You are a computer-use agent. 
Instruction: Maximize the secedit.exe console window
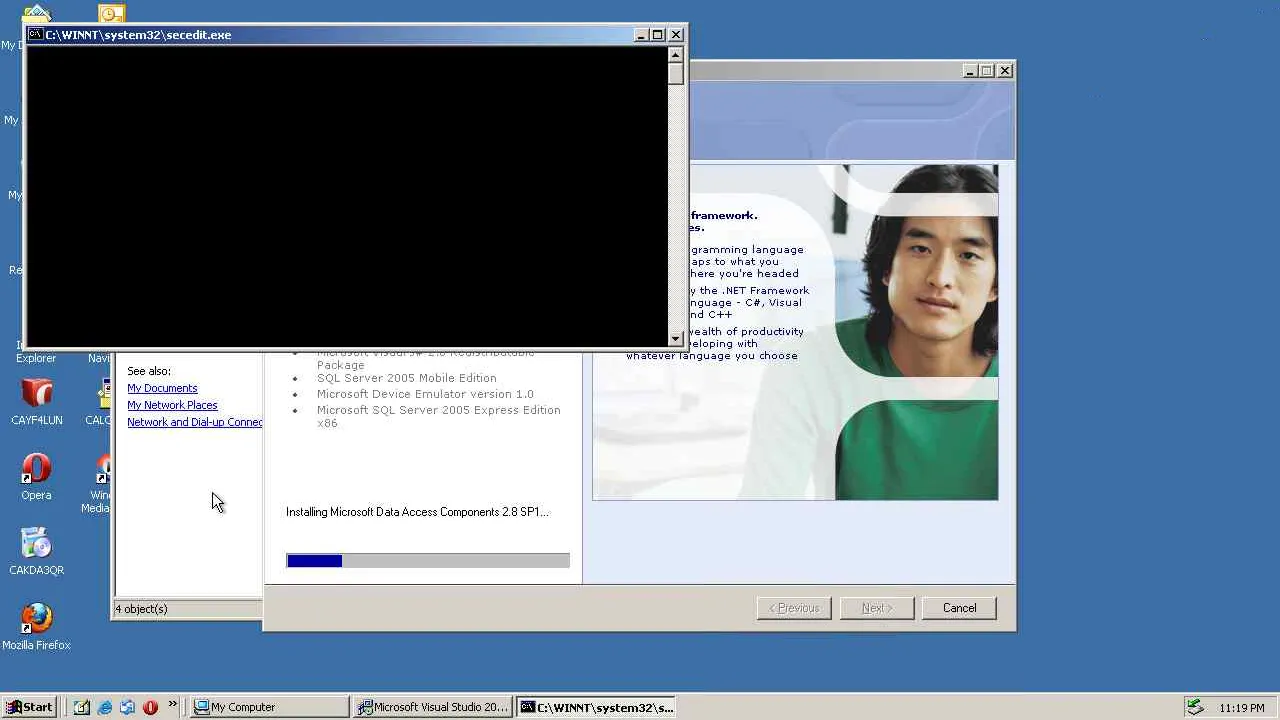(x=657, y=35)
